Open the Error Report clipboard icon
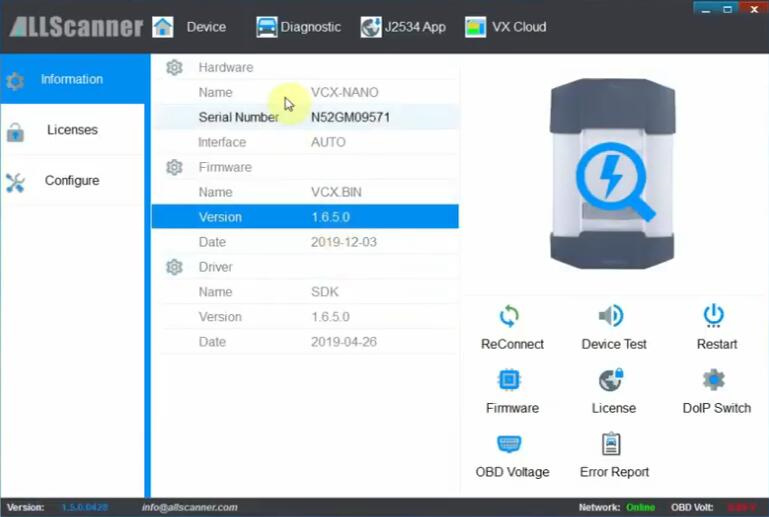Screen dimensions: 769x517 (x=611, y=443)
